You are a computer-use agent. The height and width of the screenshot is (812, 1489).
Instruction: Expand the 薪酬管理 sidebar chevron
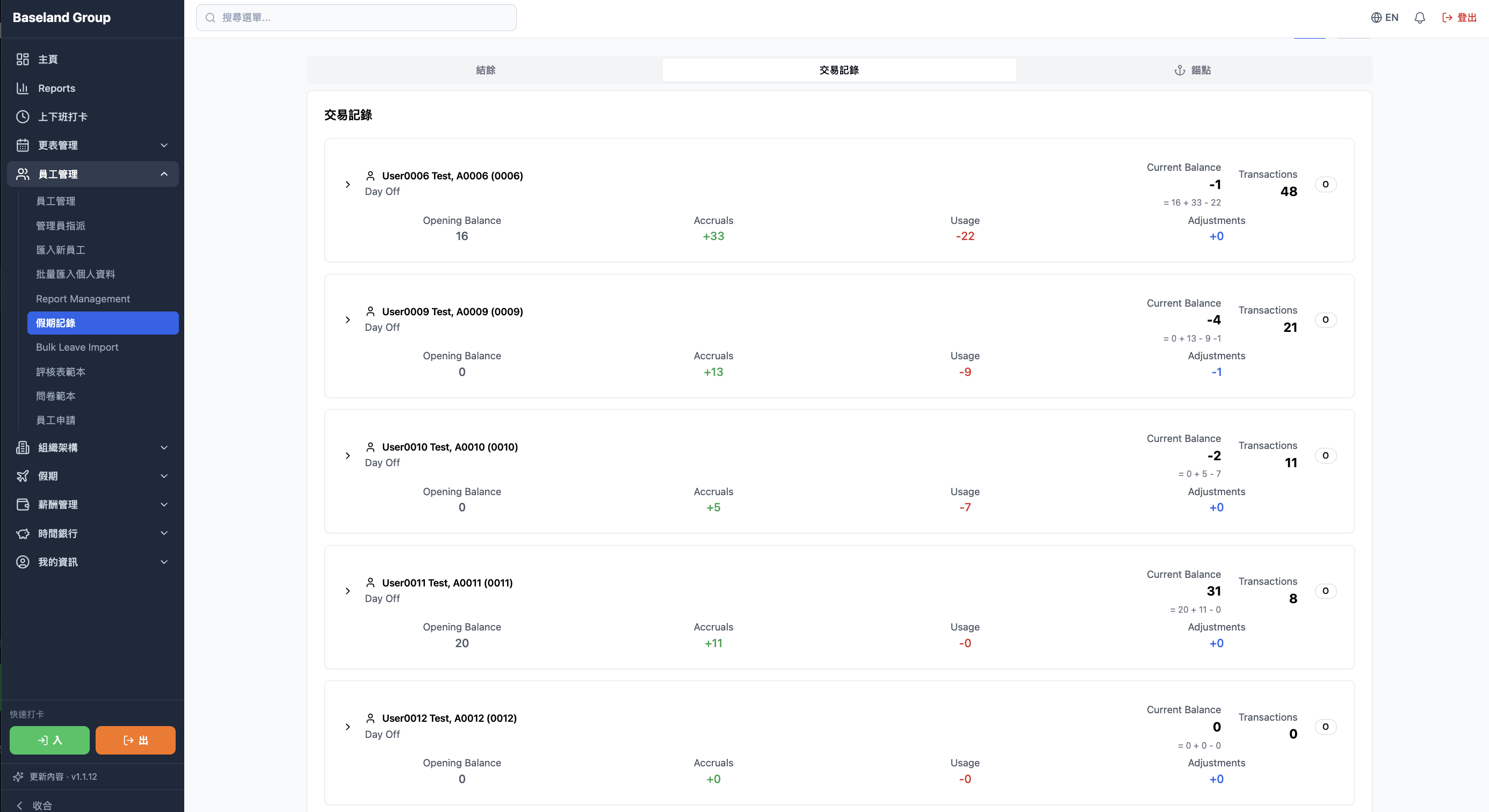[164, 504]
